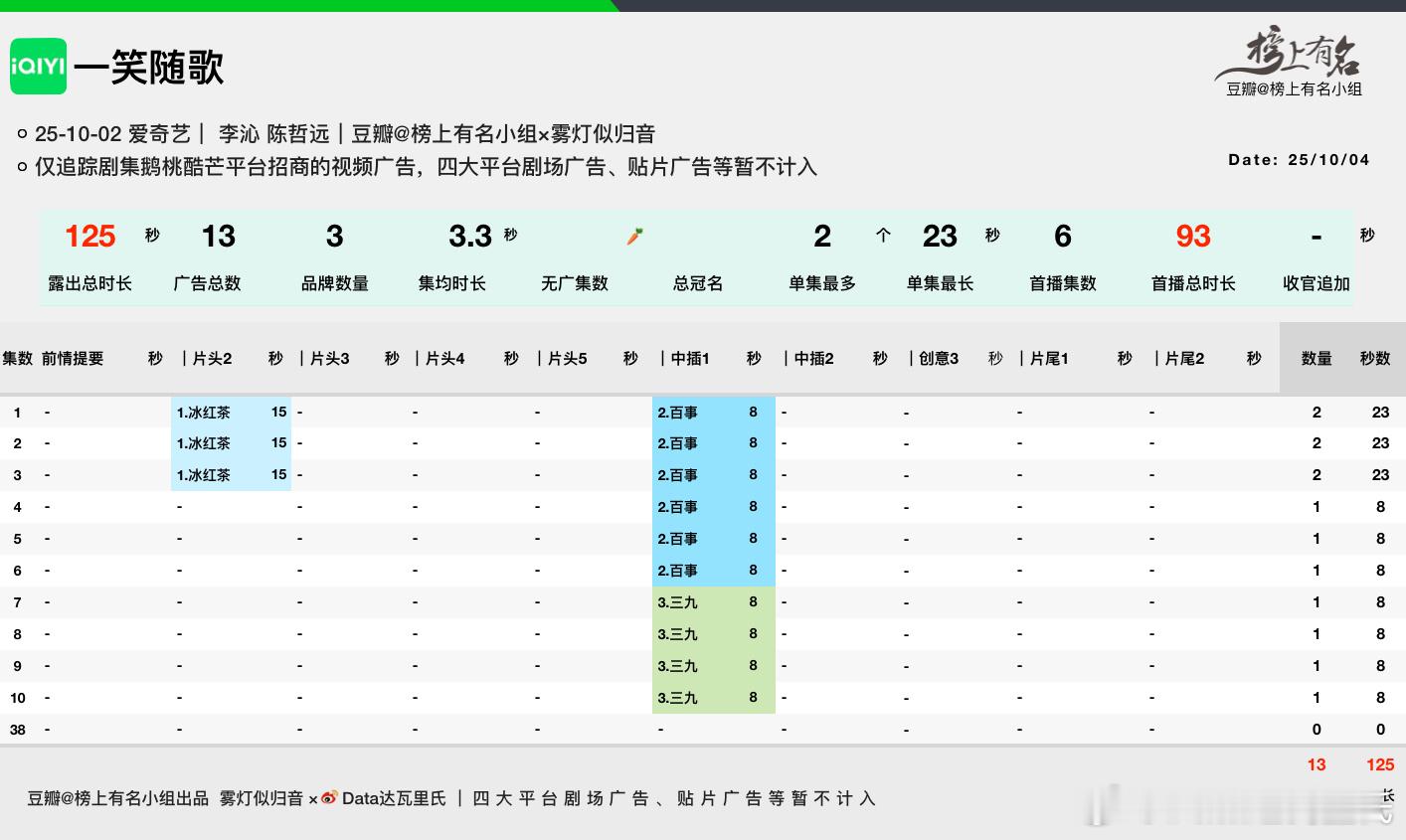Click the 片尾2 column header
This screenshot has height=840, width=1406.
(1184, 358)
